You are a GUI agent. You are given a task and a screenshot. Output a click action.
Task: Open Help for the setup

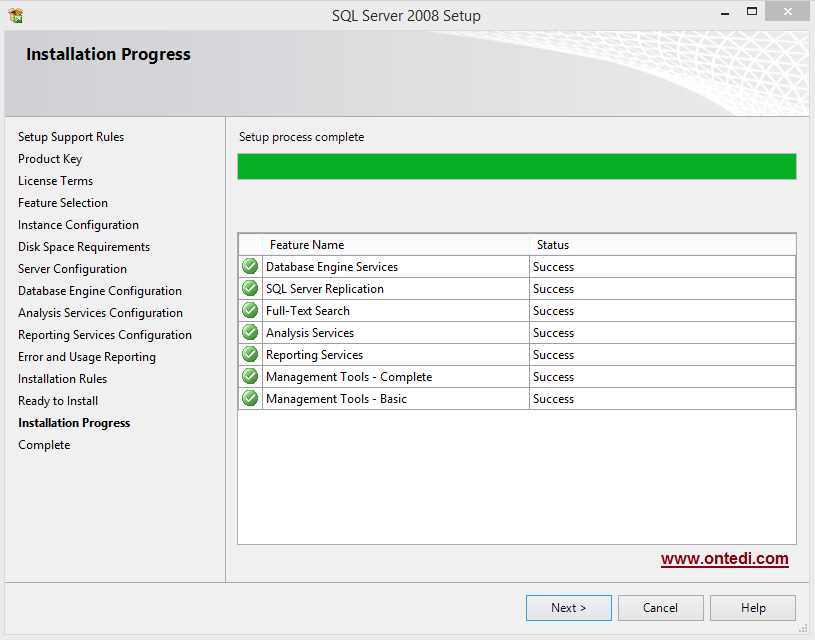(x=753, y=608)
